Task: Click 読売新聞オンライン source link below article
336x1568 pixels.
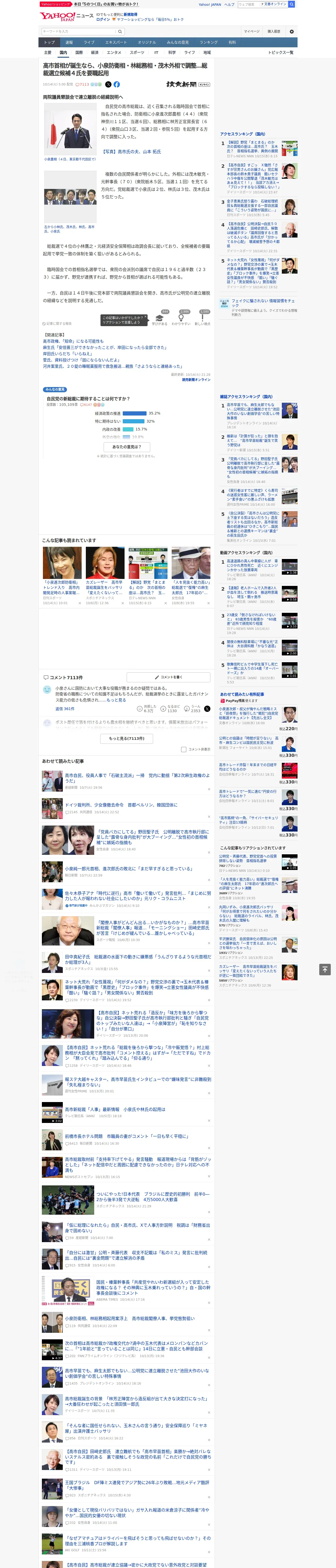Action: 196,380
